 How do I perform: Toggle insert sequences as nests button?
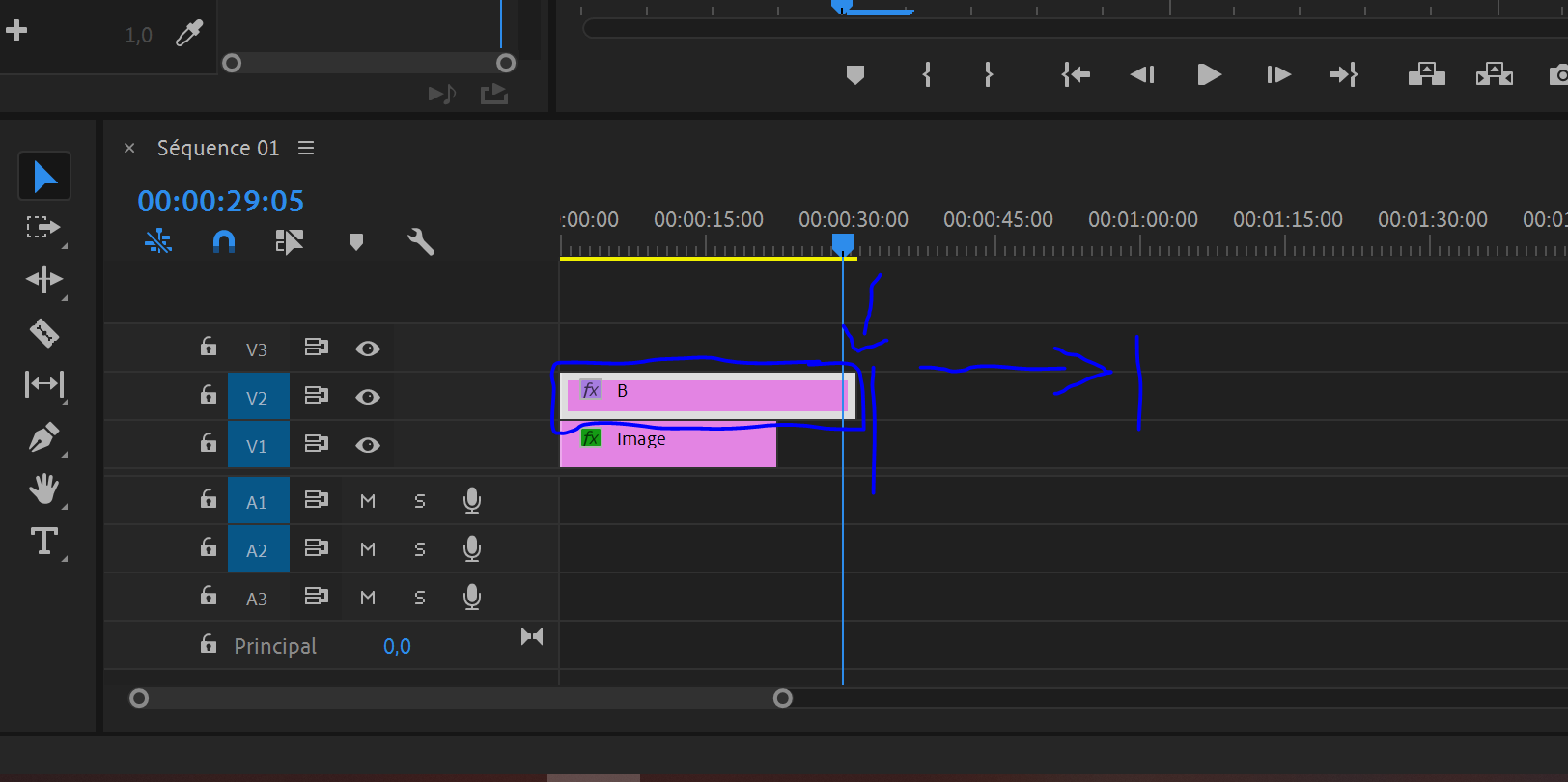(158, 241)
